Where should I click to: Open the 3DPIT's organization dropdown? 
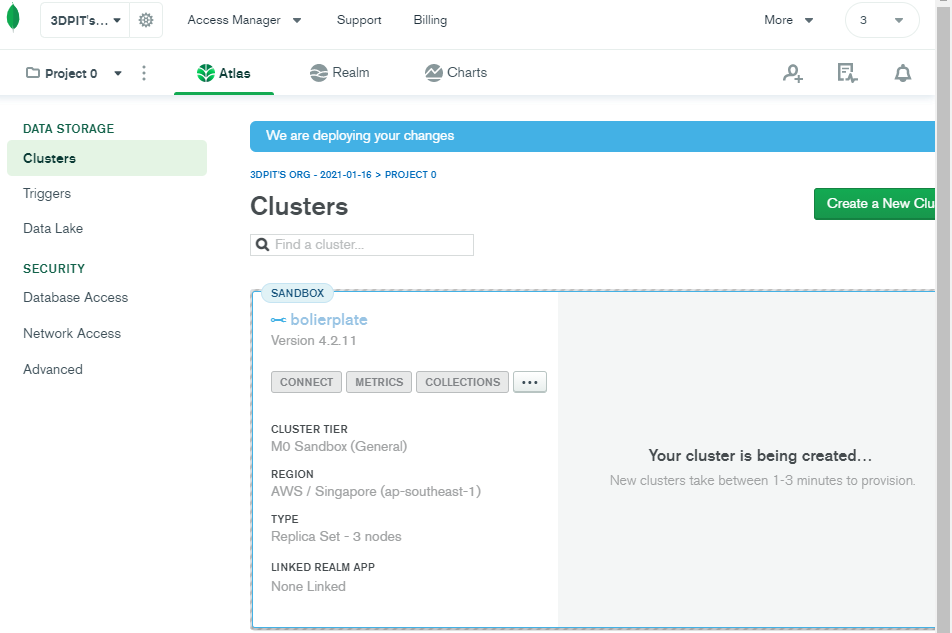coord(85,20)
